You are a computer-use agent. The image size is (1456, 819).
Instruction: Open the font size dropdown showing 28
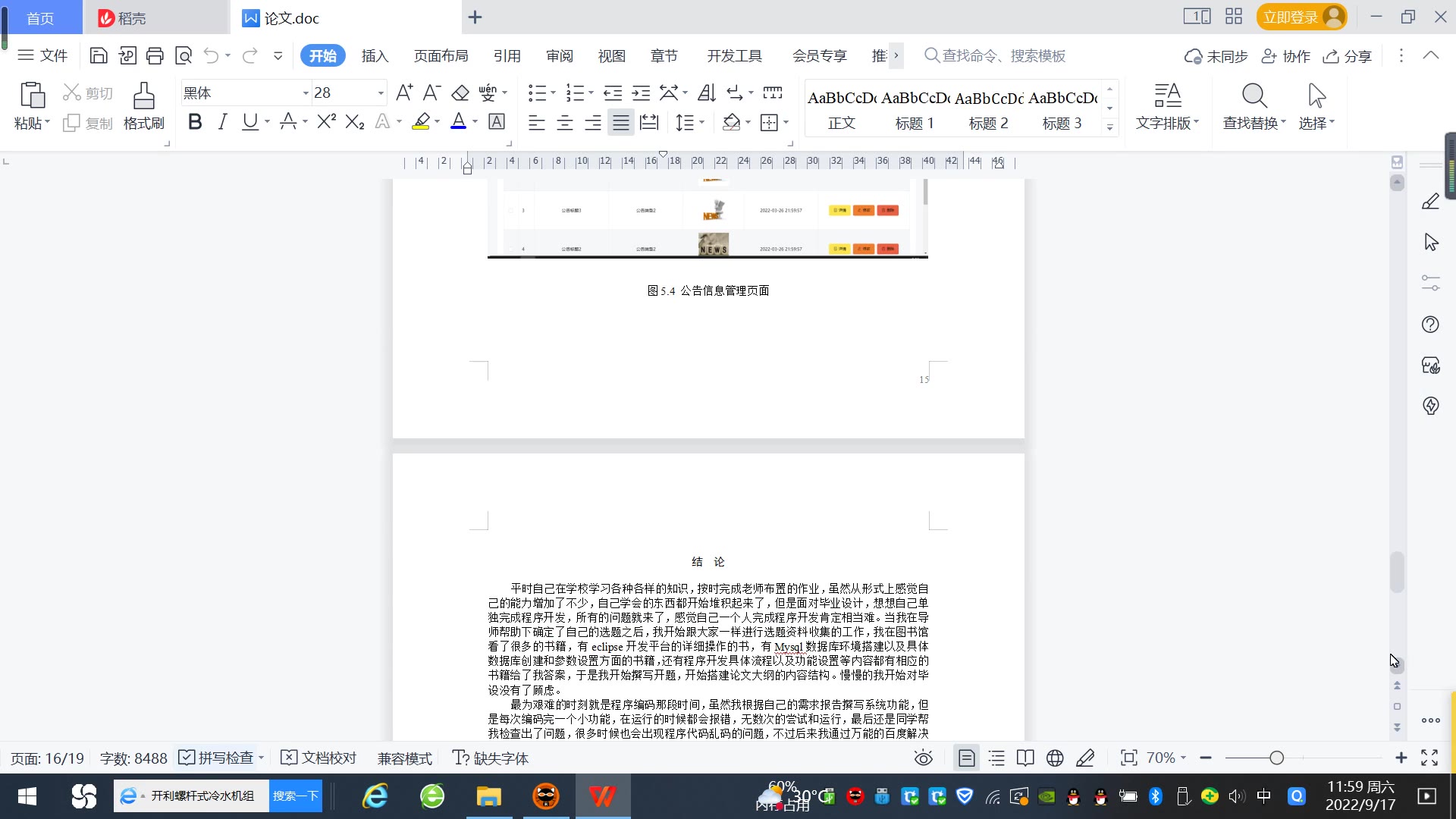[x=380, y=93]
